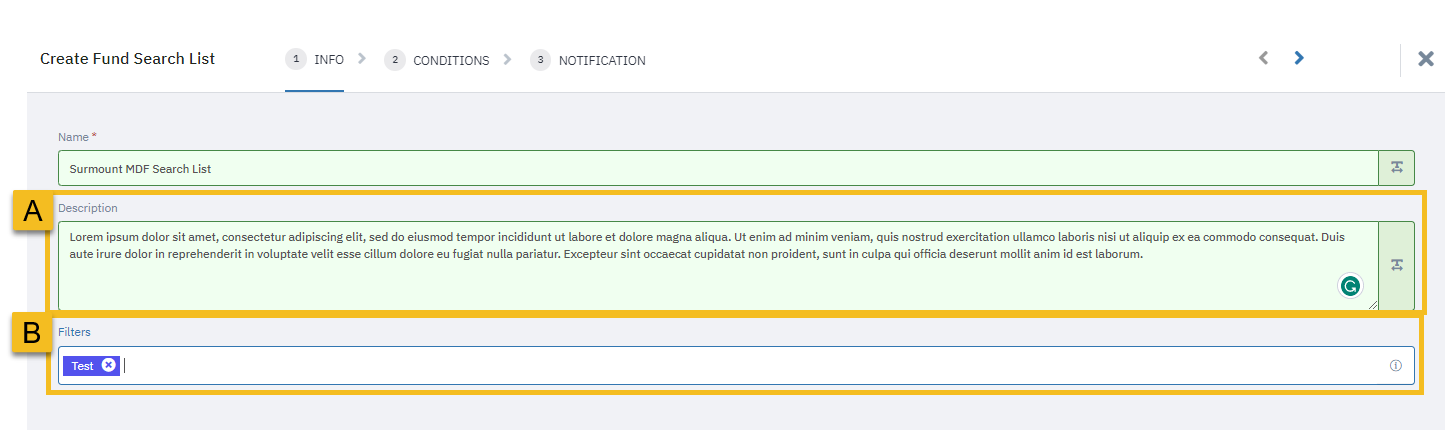1445x430 pixels.
Task: Click the translate icon beside the Description field
Action: coord(1396,265)
